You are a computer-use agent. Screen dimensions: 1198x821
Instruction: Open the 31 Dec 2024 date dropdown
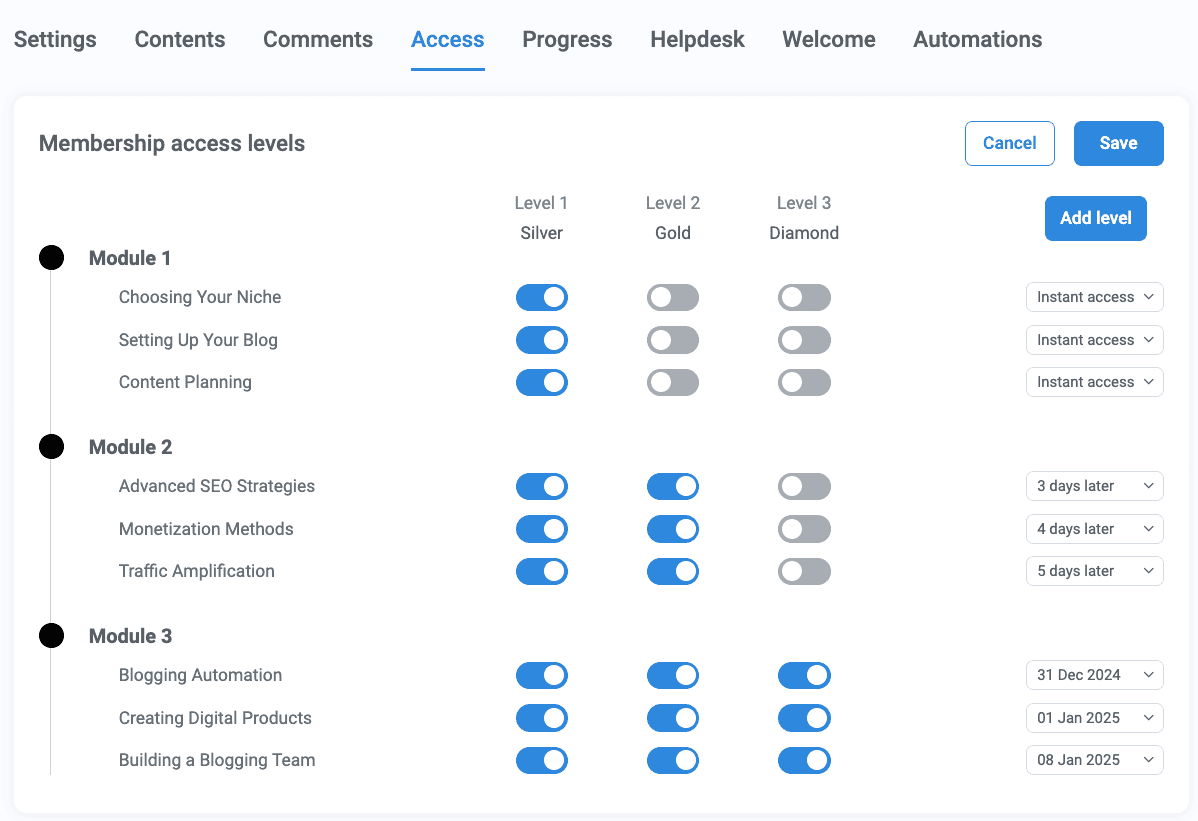[1094, 675]
